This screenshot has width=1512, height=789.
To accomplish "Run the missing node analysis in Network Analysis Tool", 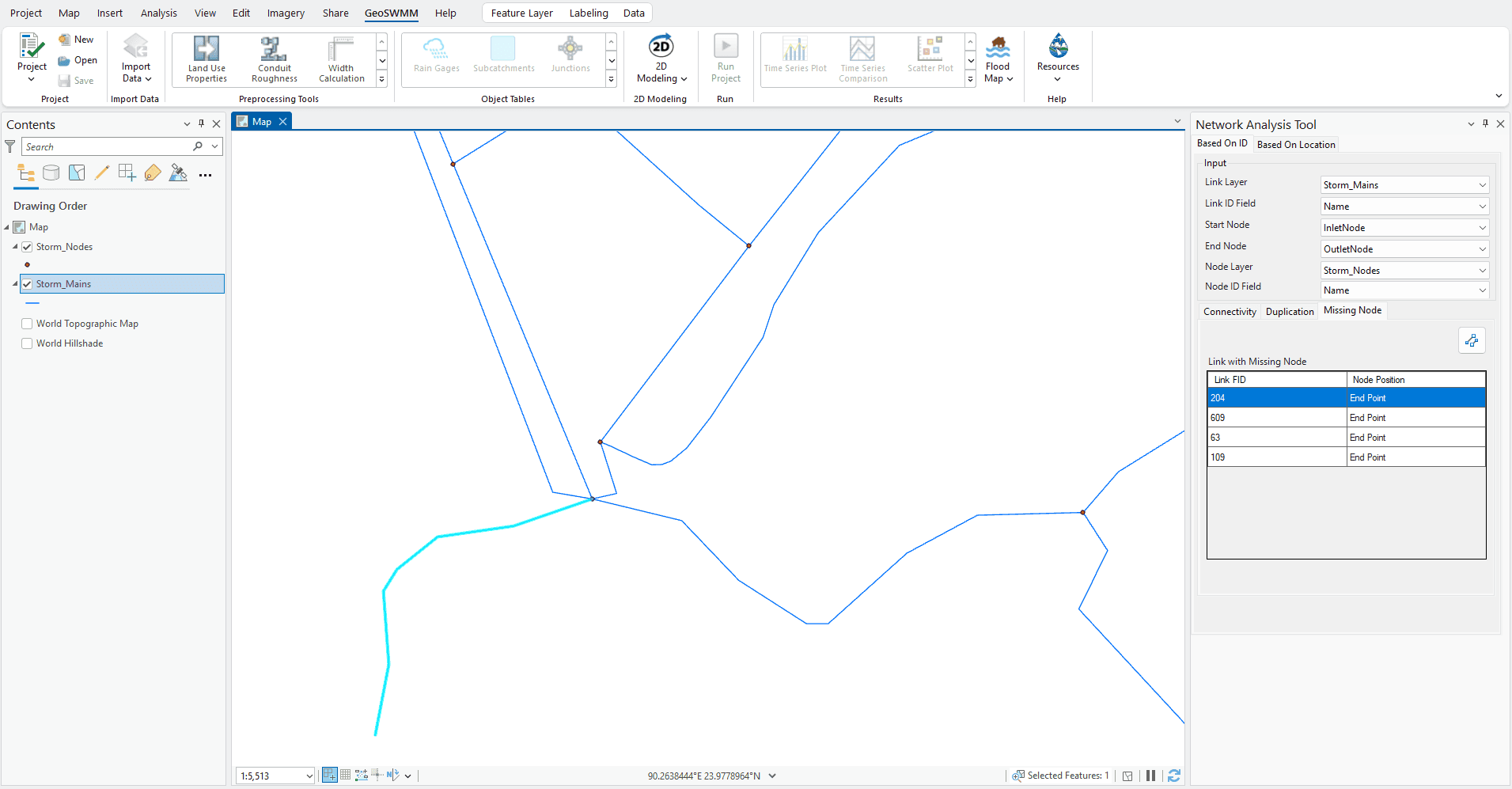I will pyautogui.click(x=1472, y=339).
